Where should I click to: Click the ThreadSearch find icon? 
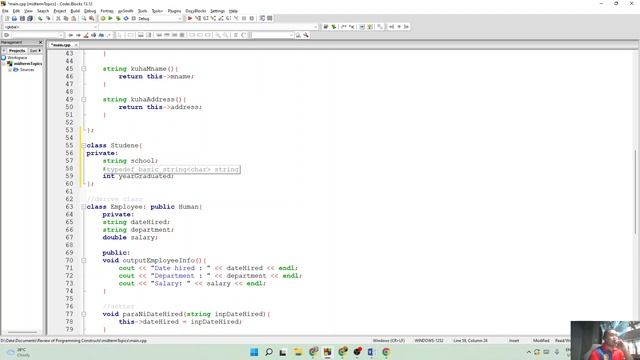point(298,35)
